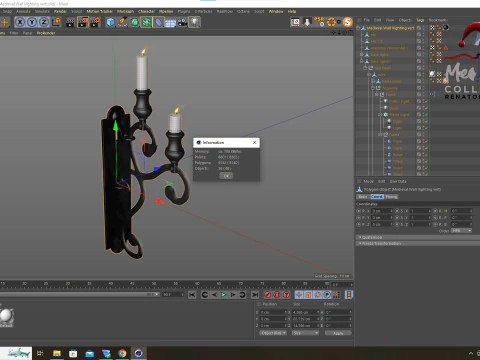Click the green array modeling icon
The width and height of the screenshot is (480, 360).
pyautogui.click(x=146, y=22)
